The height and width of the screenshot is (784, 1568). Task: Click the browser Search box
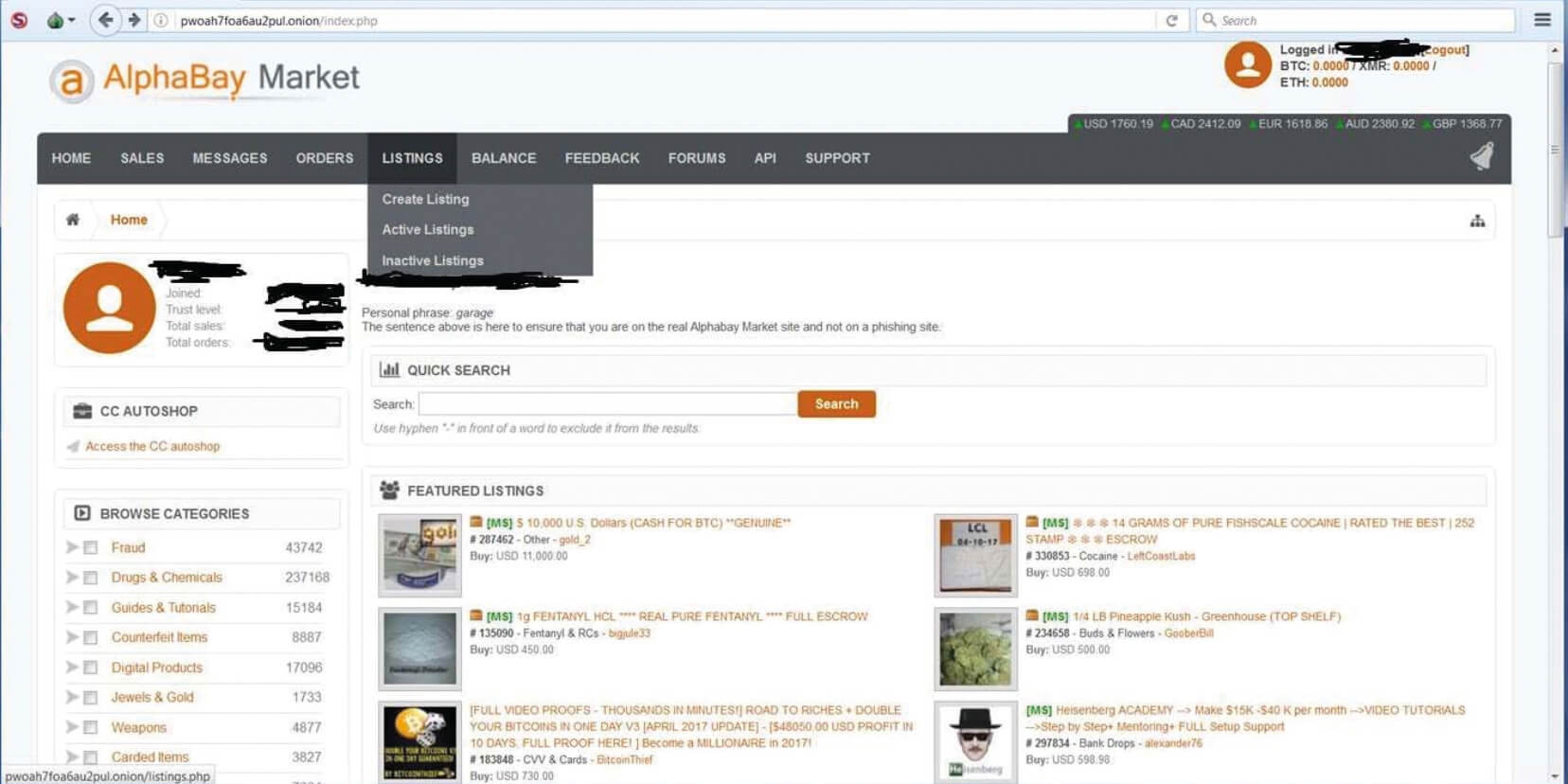tap(1356, 20)
